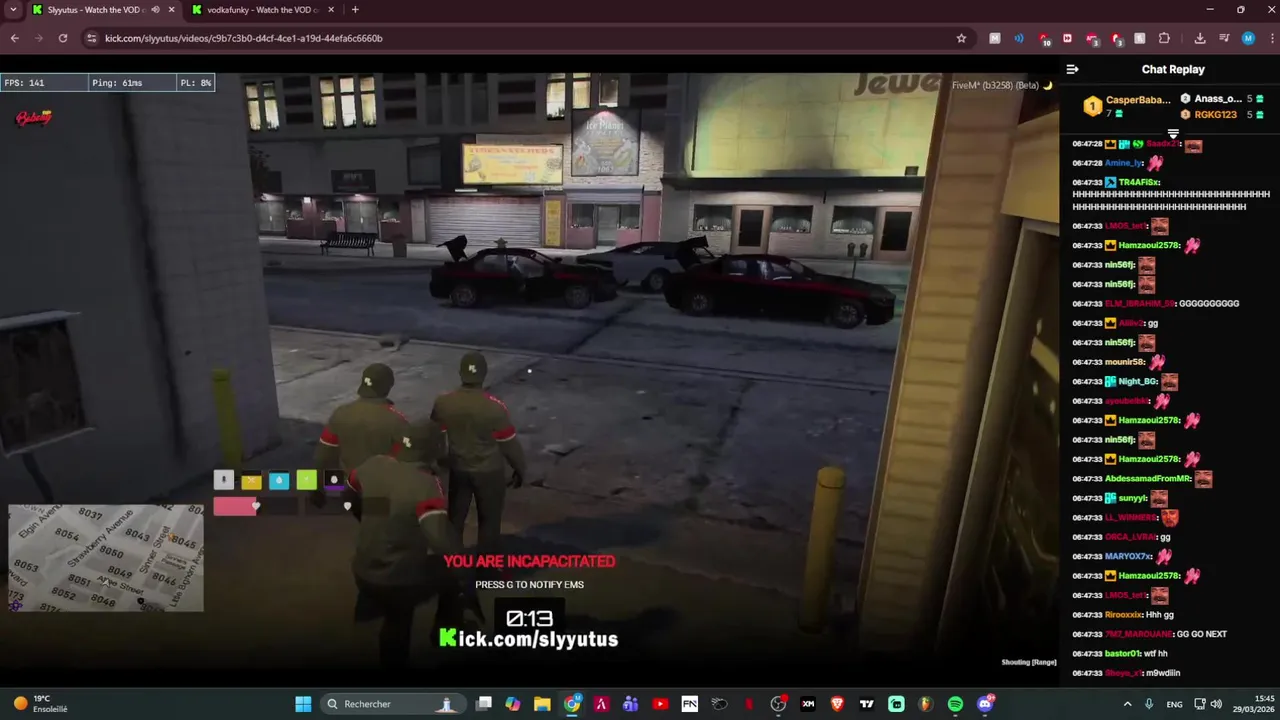Image resolution: width=1280 pixels, height=720 pixels.
Task: Click username Night_BG in chat
Action: click(x=1138, y=382)
